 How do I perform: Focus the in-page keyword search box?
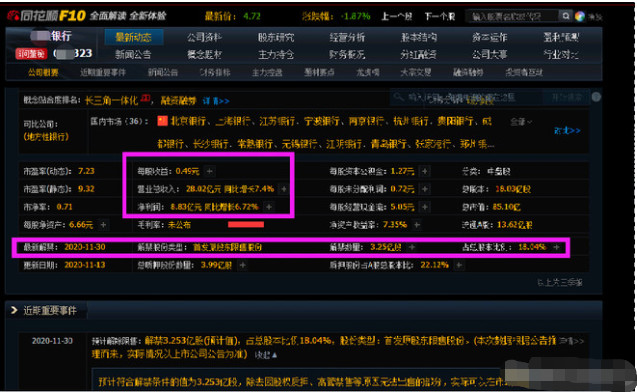[x=466, y=97]
